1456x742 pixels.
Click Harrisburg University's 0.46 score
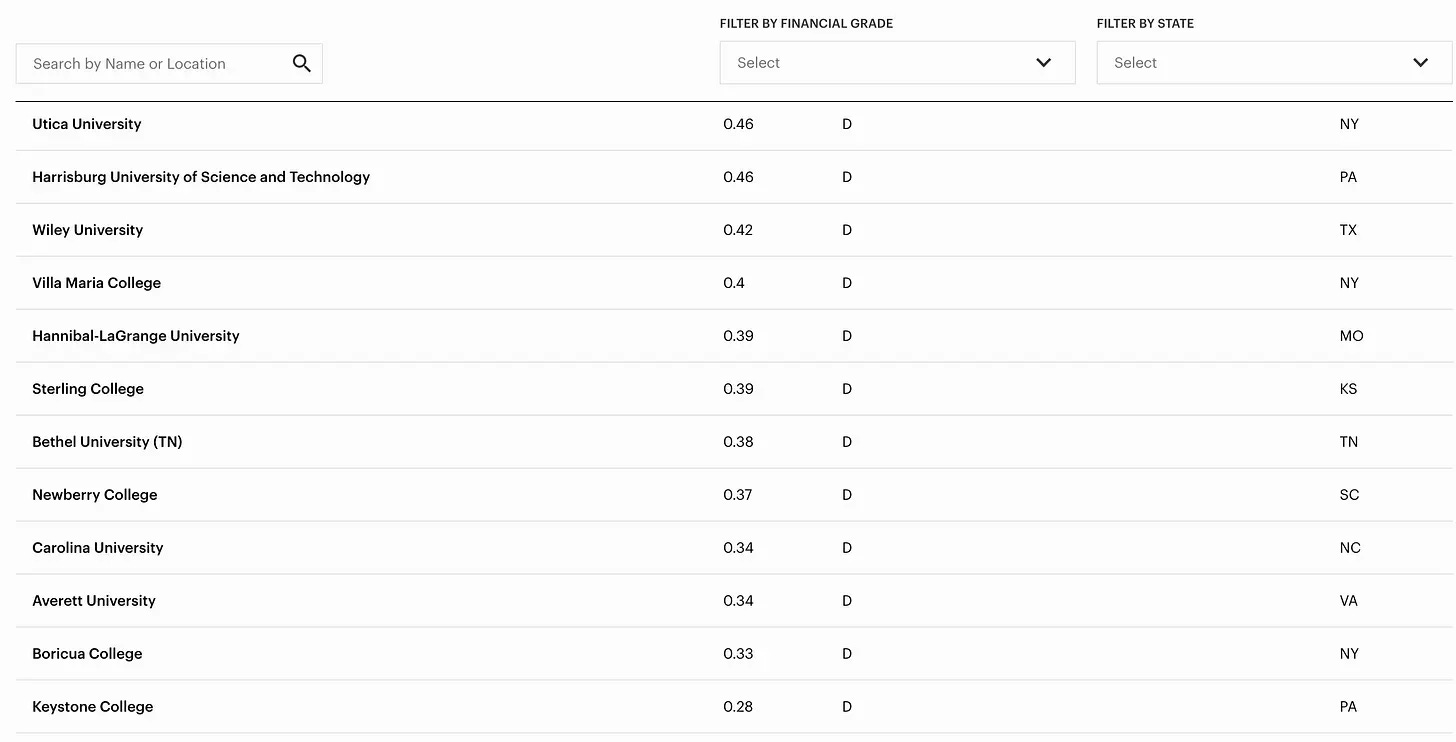pos(739,177)
